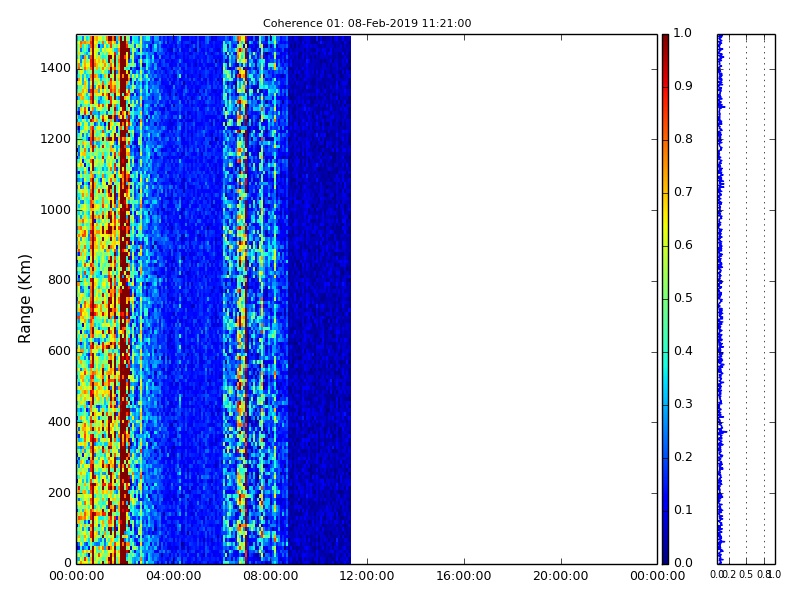
Task: Click the colorbar label 0.2
Action: (x=683, y=457)
